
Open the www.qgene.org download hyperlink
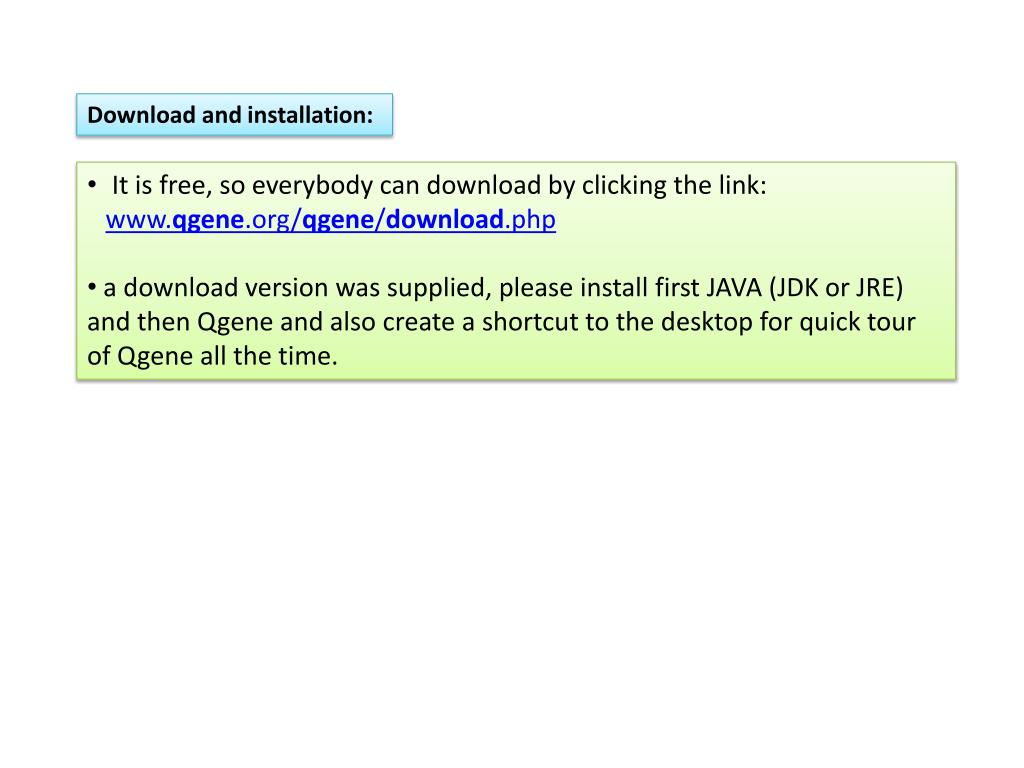pos(330,220)
